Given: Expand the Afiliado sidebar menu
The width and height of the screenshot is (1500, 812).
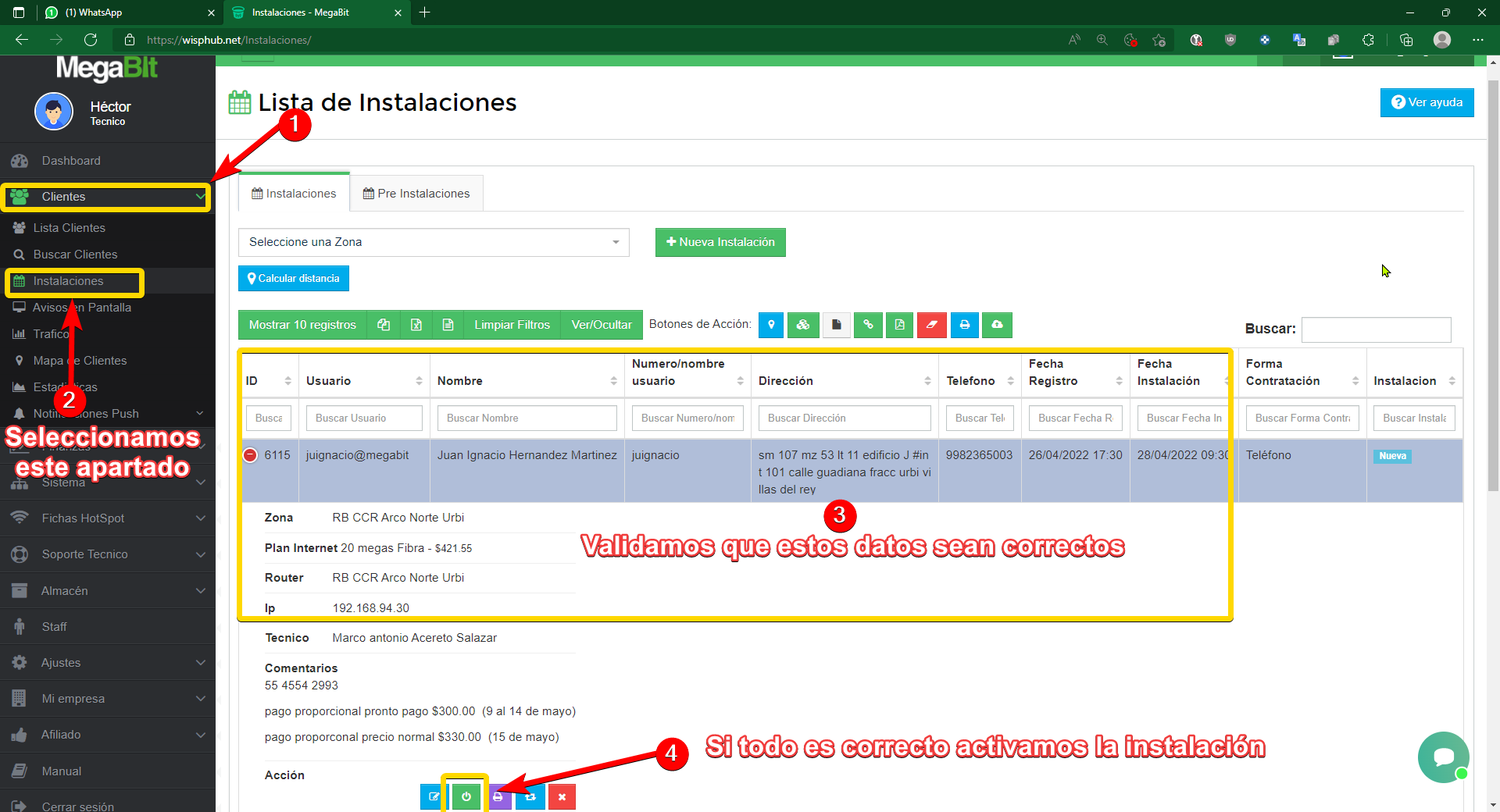Looking at the screenshot, I should (107, 735).
